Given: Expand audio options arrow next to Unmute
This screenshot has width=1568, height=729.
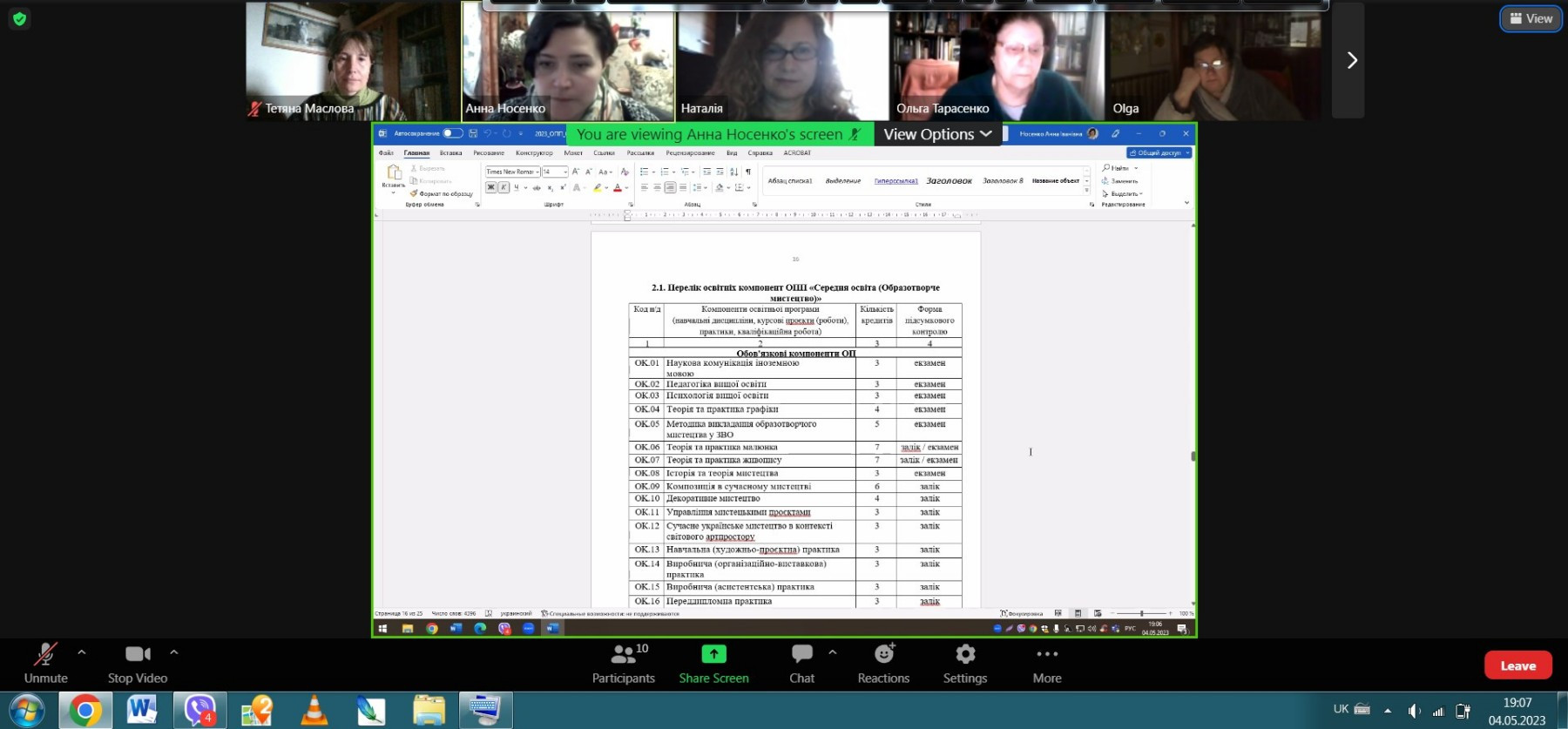Looking at the screenshot, I should click(x=82, y=651).
